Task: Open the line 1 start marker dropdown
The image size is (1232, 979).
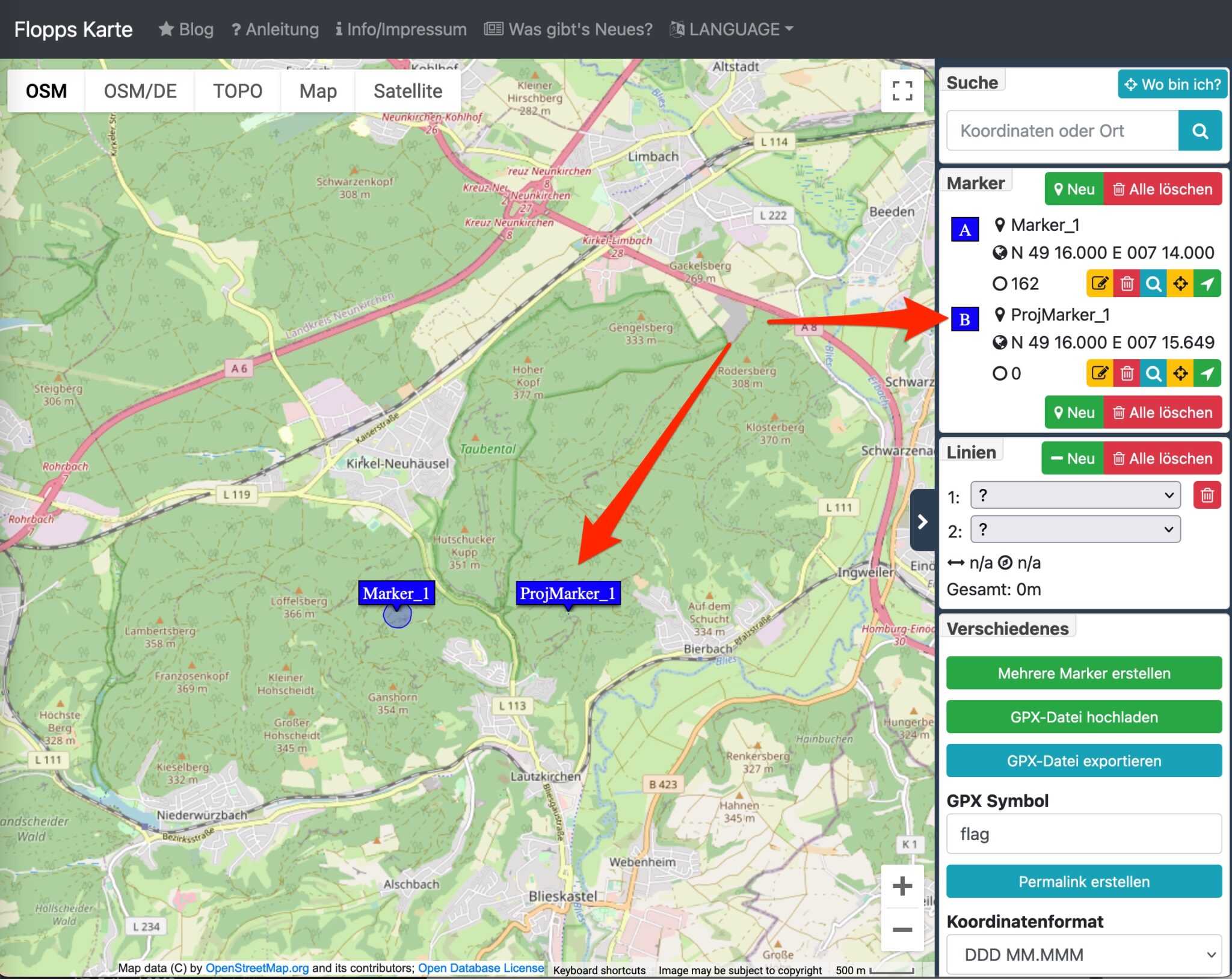Action: [x=1075, y=496]
